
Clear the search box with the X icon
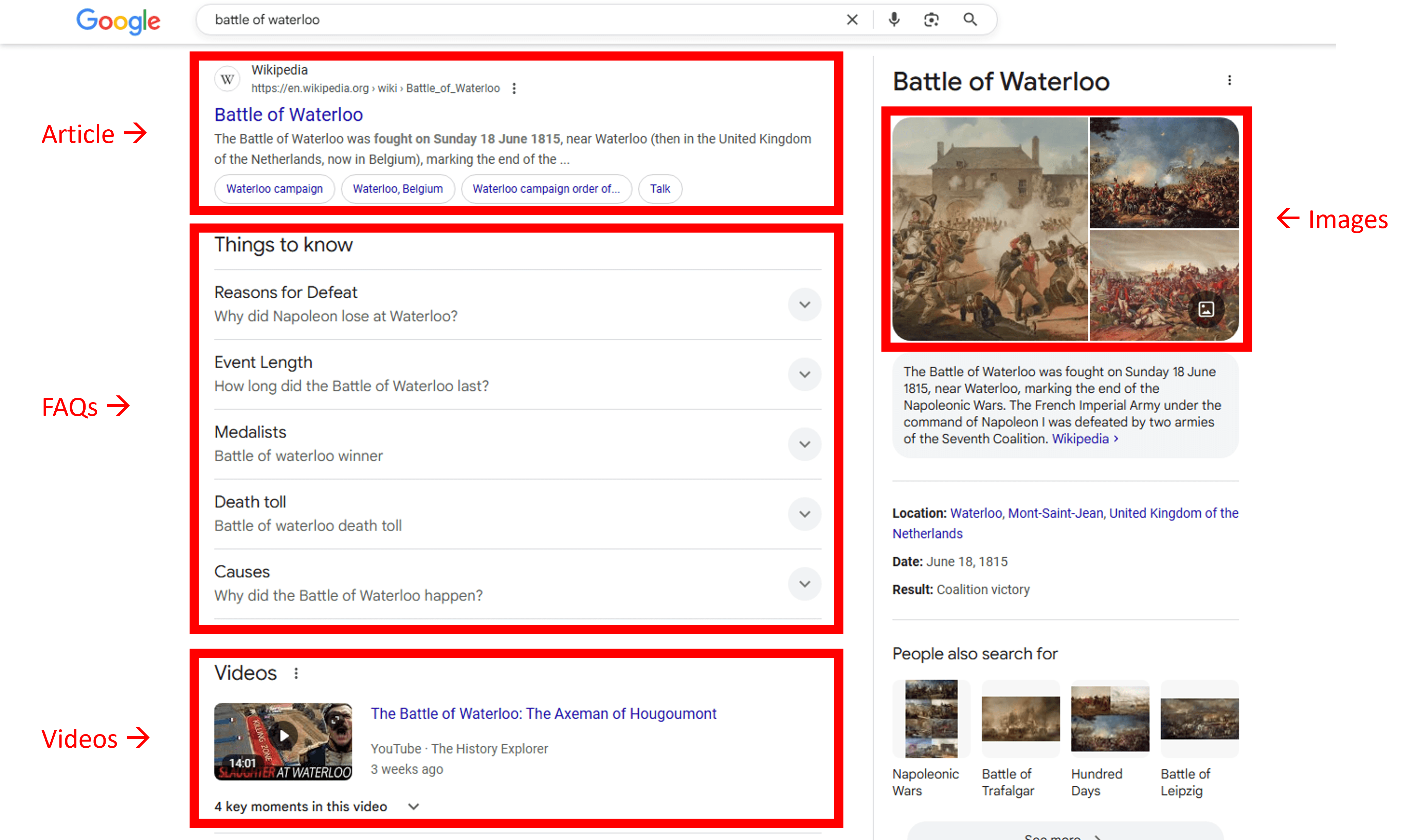(x=852, y=20)
